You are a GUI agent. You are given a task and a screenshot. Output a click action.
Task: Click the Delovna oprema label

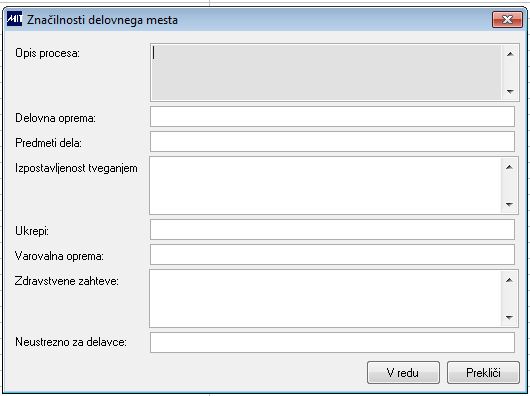(55, 118)
